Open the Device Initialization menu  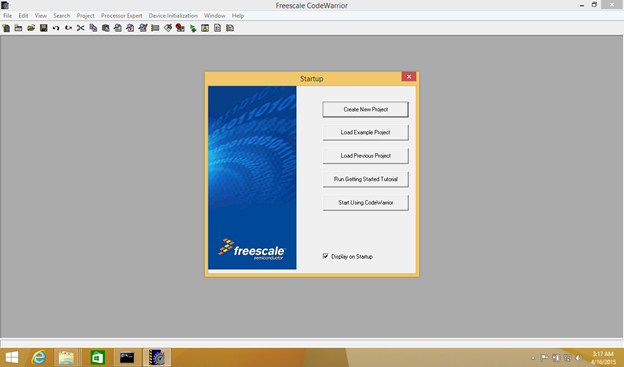point(173,16)
